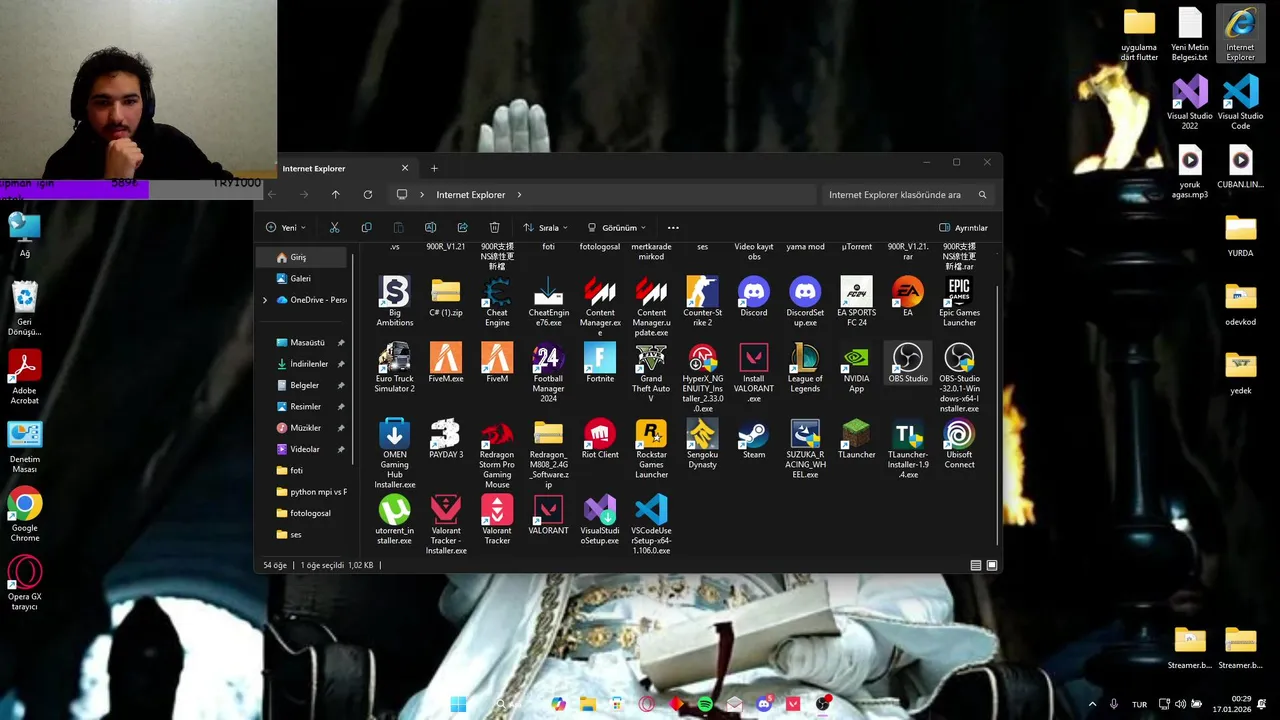Select the Discord shortcut icon
The height and width of the screenshot is (720, 1280).
753,292
